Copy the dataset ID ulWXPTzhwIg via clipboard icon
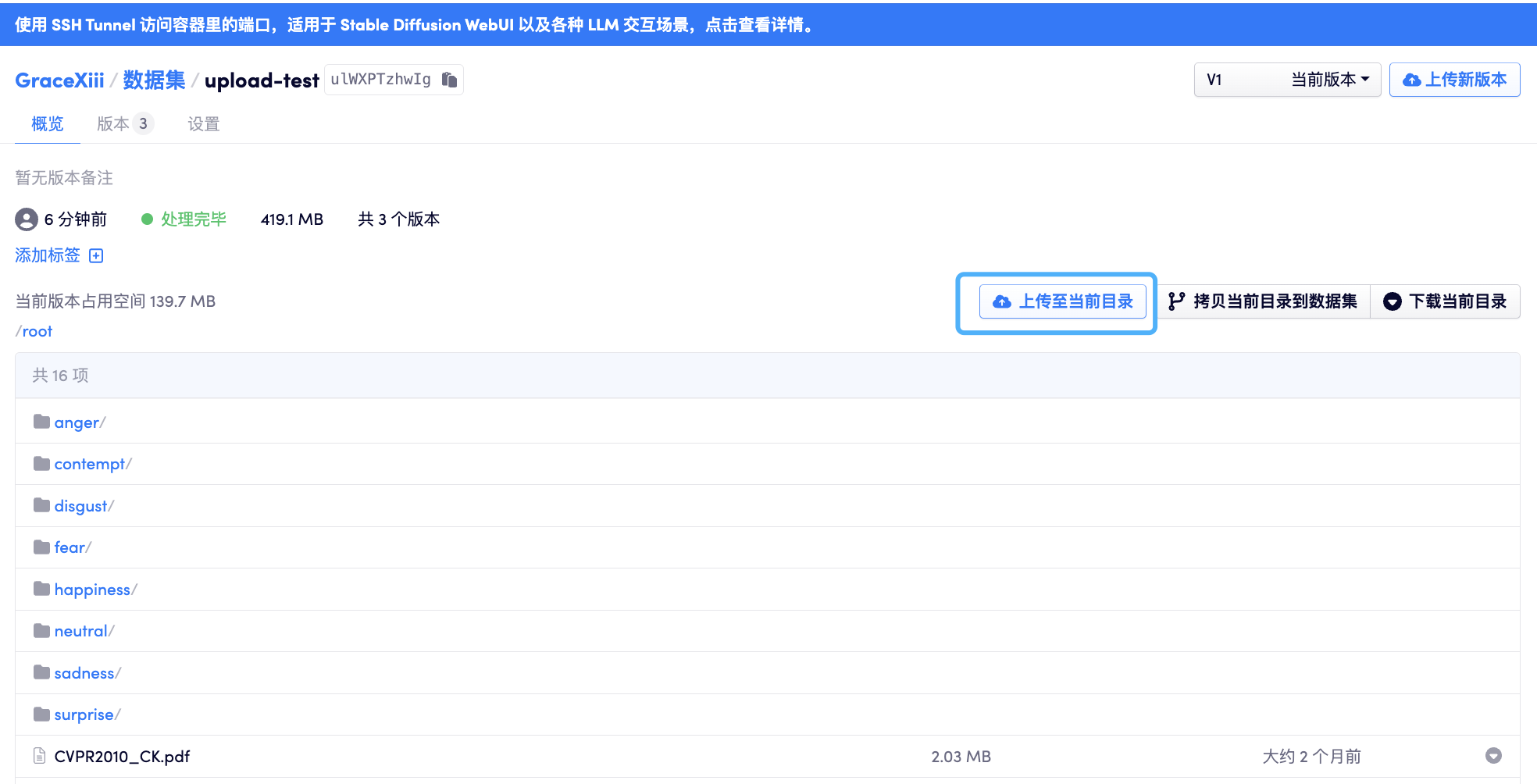Screen dimensions: 1537x784 pyautogui.click(x=449, y=80)
